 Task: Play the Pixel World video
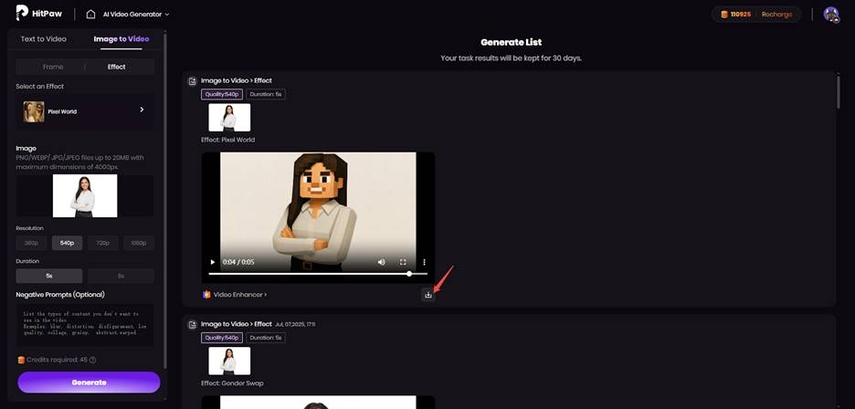(213, 262)
